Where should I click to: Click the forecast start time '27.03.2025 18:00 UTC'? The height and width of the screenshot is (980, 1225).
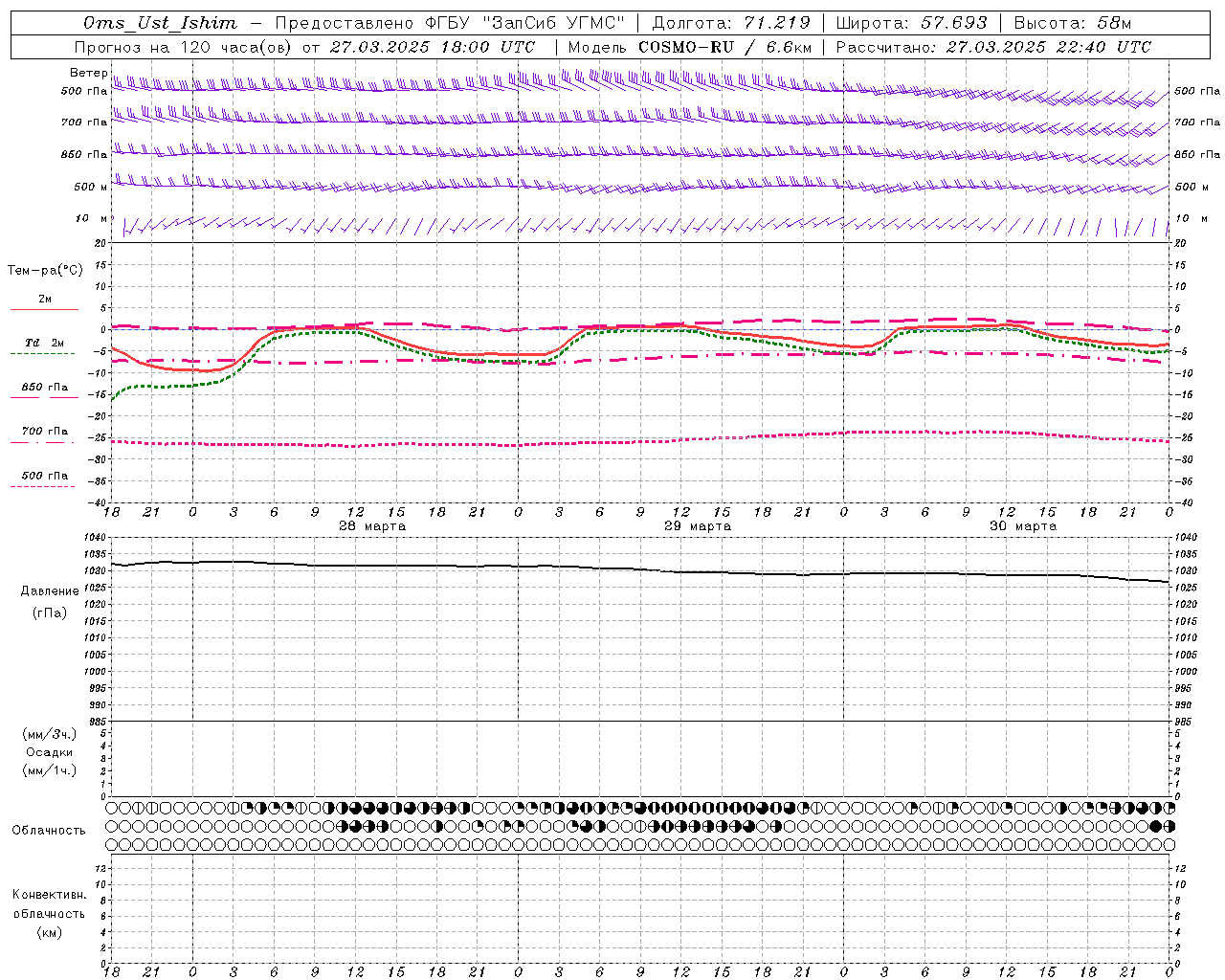[x=433, y=47]
